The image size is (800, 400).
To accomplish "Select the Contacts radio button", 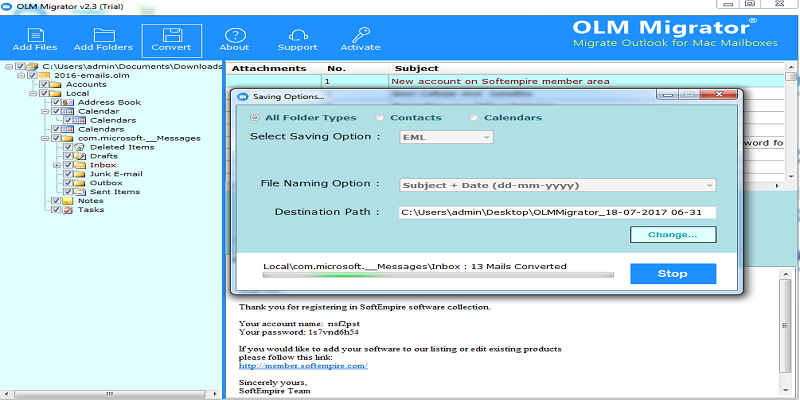I will pos(380,118).
